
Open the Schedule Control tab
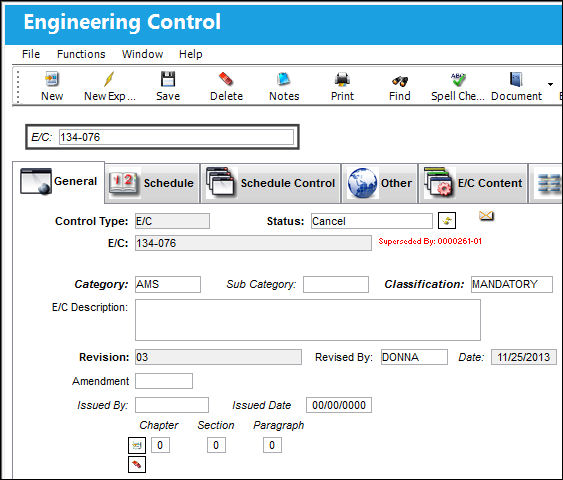tap(270, 183)
